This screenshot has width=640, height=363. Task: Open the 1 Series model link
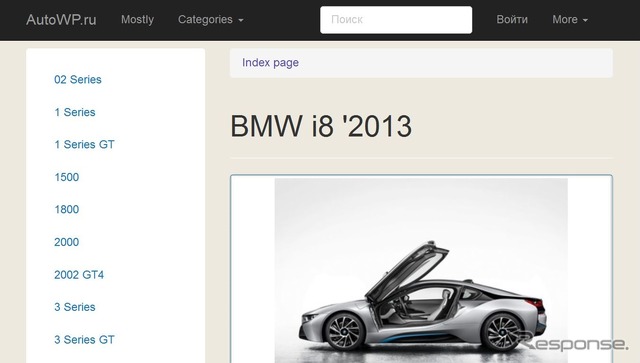pyautogui.click(x=75, y=112)
